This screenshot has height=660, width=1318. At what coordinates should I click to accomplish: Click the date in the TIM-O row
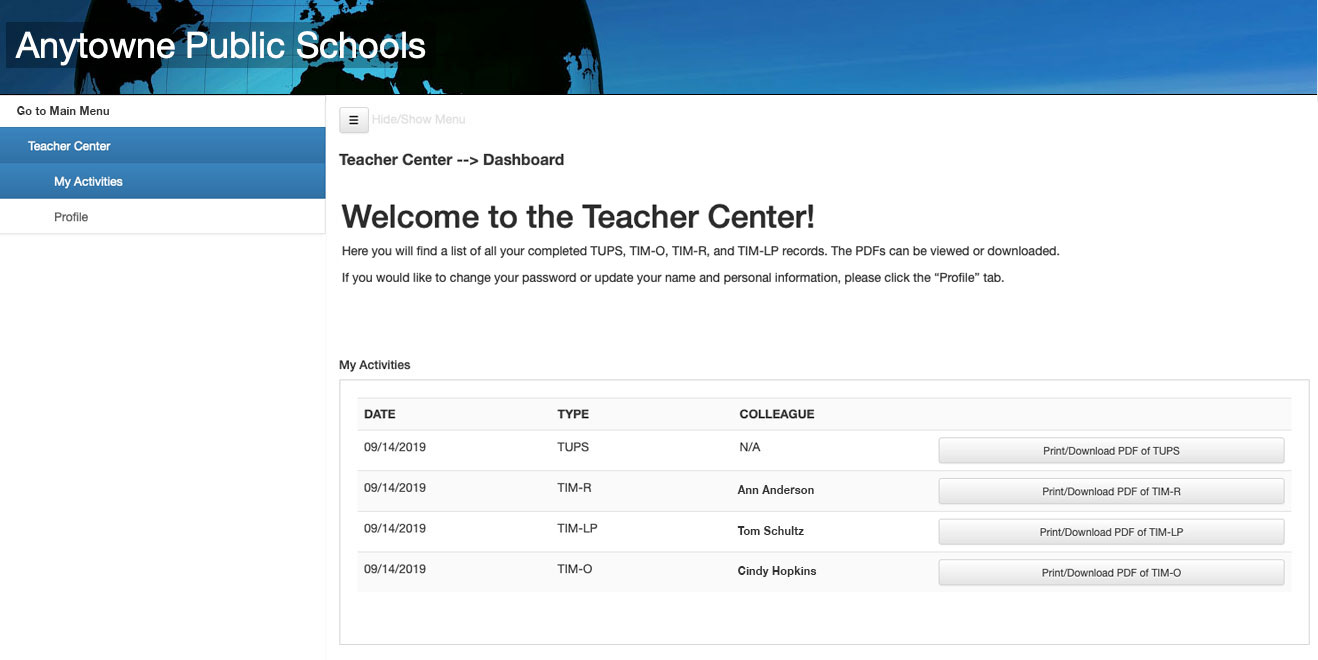(x=395, y=569)
